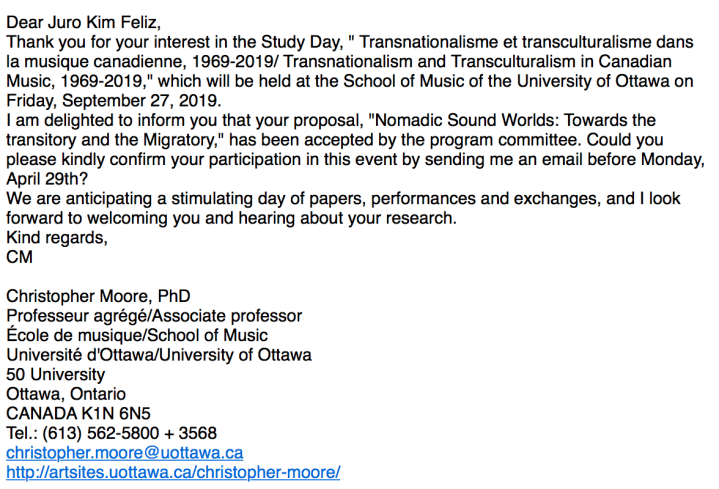
Task: Click the "École de musique/School of Music" line
Action: click(137, 335)
